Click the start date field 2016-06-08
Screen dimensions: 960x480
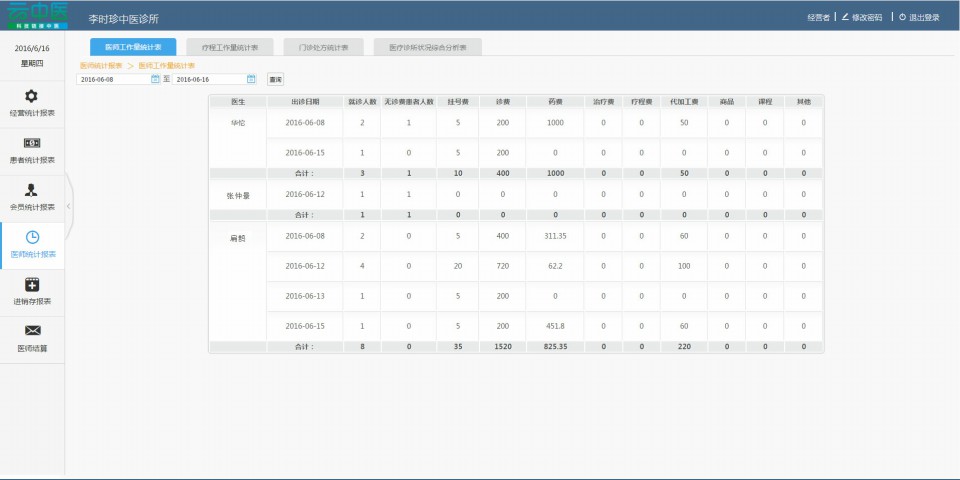[112, 79]
